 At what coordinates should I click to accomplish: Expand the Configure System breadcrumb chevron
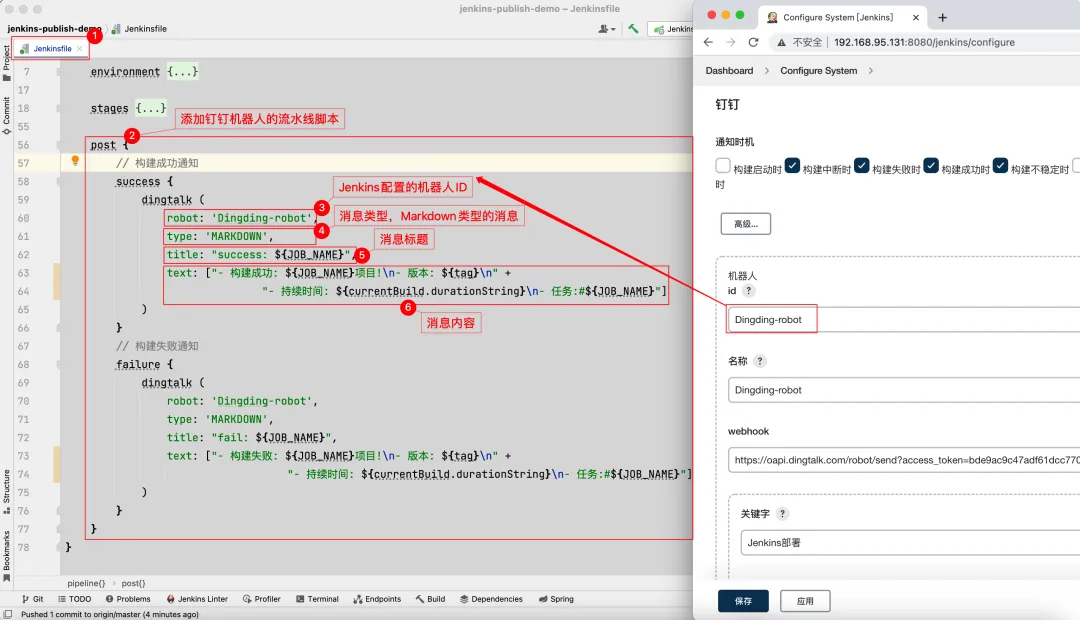(871, 70)
